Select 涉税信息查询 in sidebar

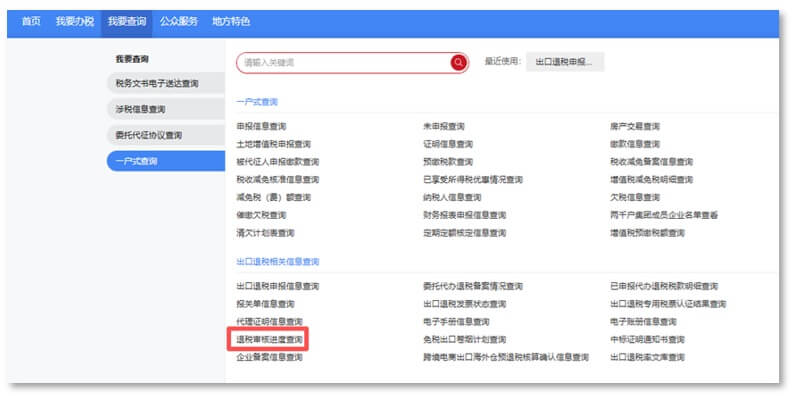(x=166, y=109)
